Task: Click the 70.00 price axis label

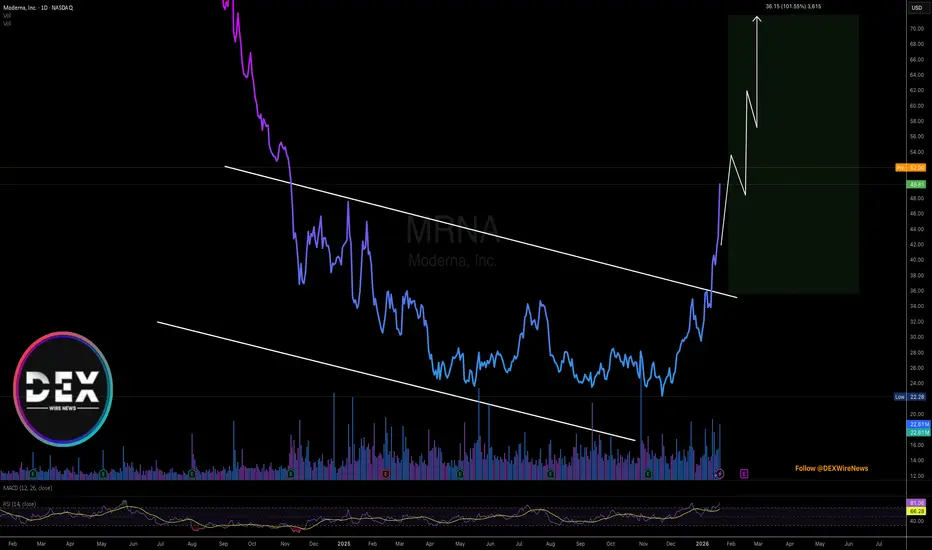Action: pyautogui.click(x=917, y=29)
